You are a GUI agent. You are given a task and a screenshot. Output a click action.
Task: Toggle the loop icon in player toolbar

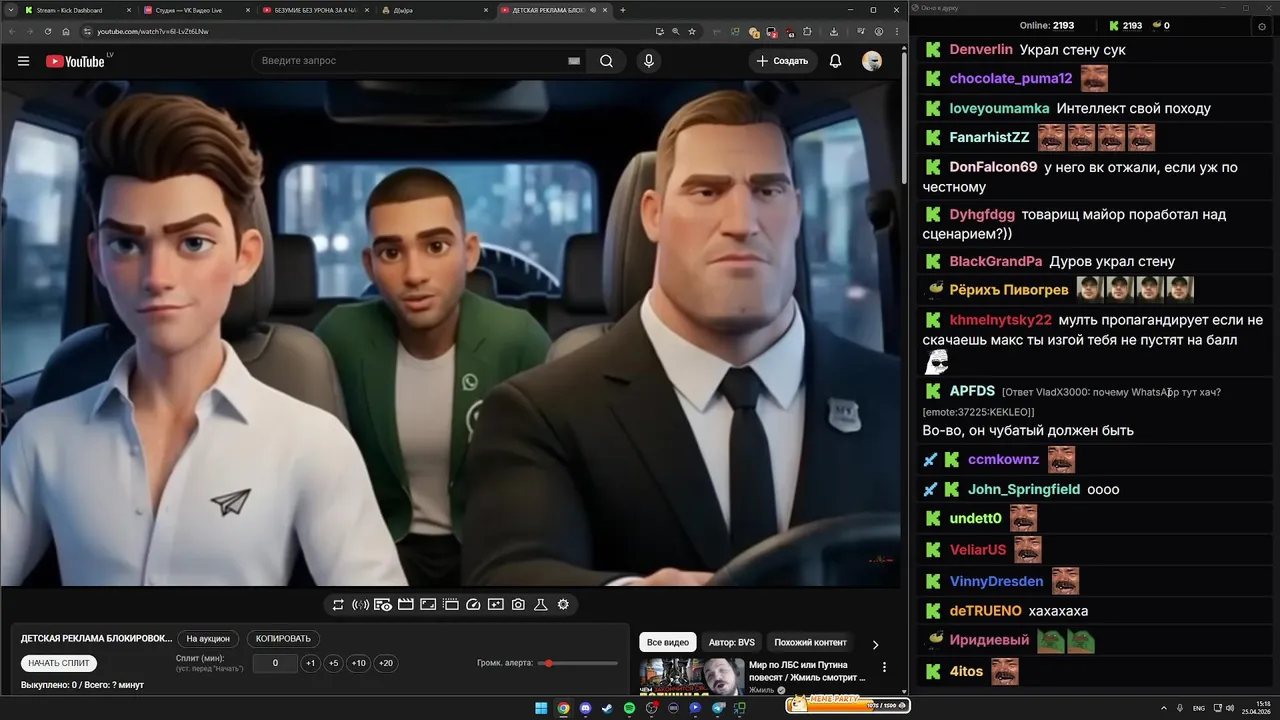click(x=338, y=605)
